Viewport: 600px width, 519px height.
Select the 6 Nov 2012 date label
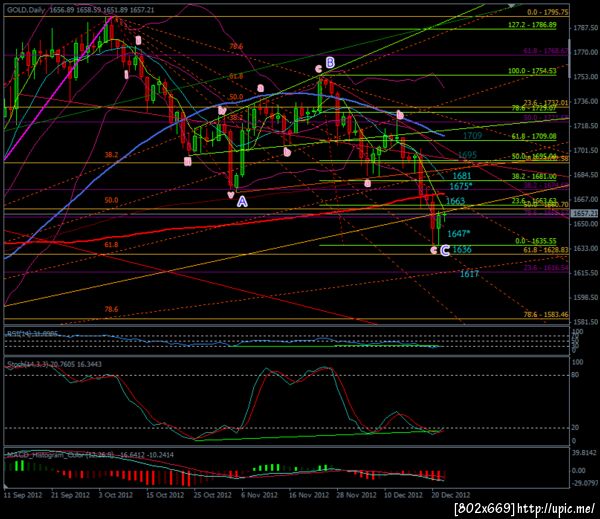pyautogui.click(x=259, y=495)
